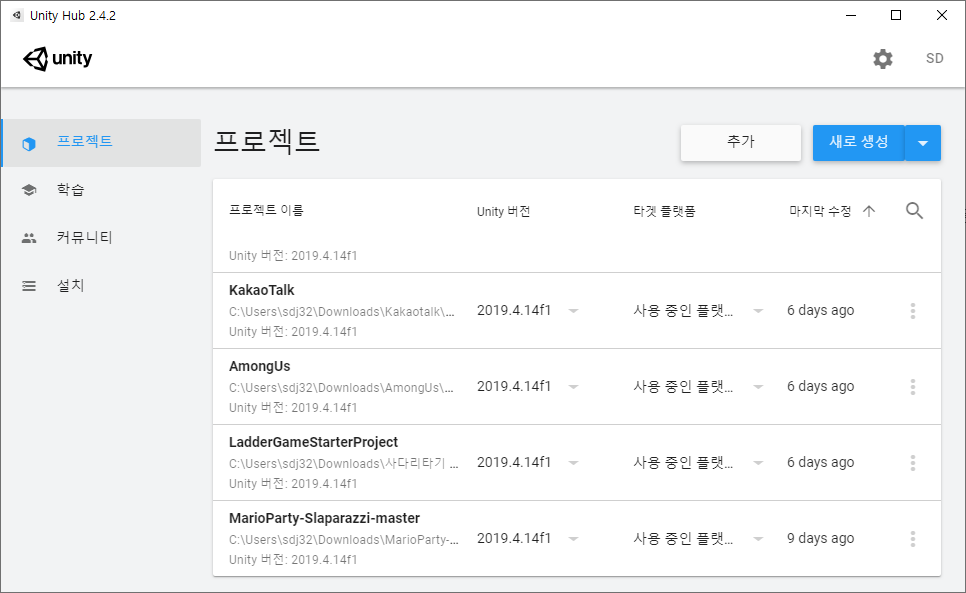Open the KakaoTalk project

coord(262,290)
